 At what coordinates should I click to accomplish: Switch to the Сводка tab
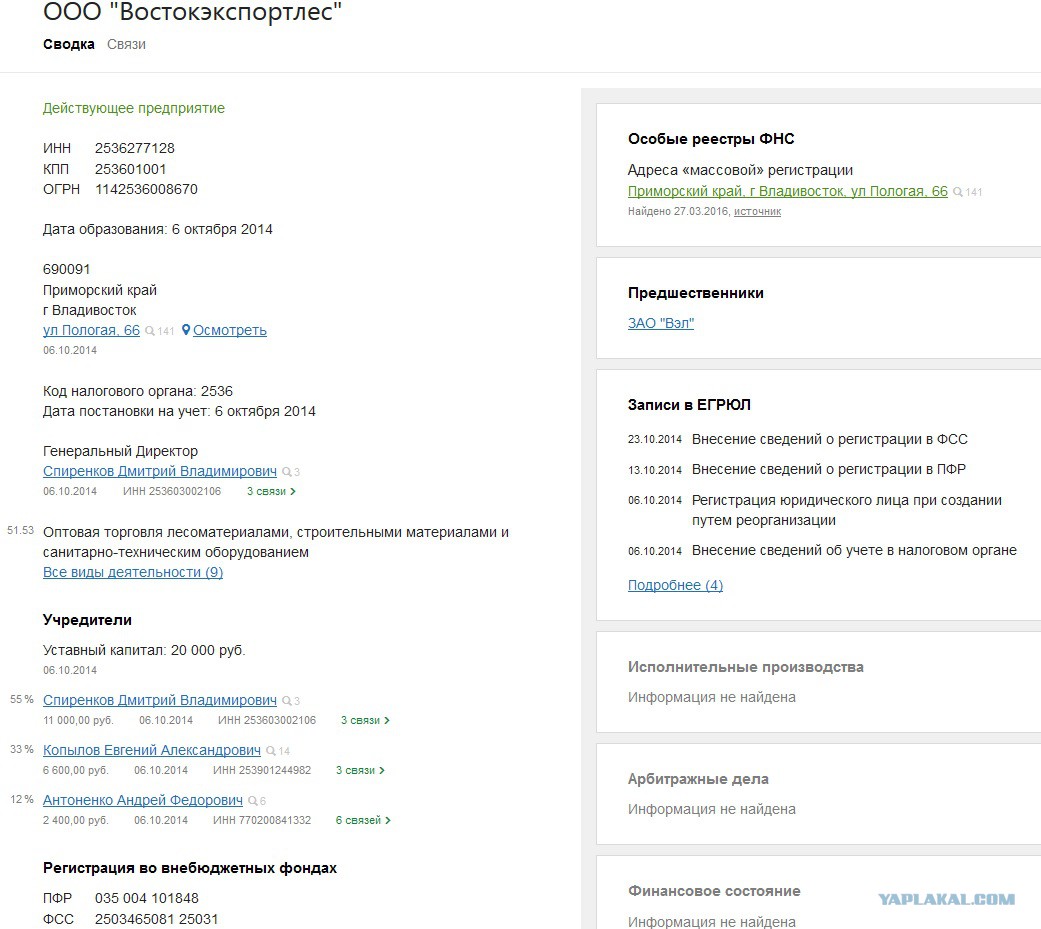tap(68, 44)
